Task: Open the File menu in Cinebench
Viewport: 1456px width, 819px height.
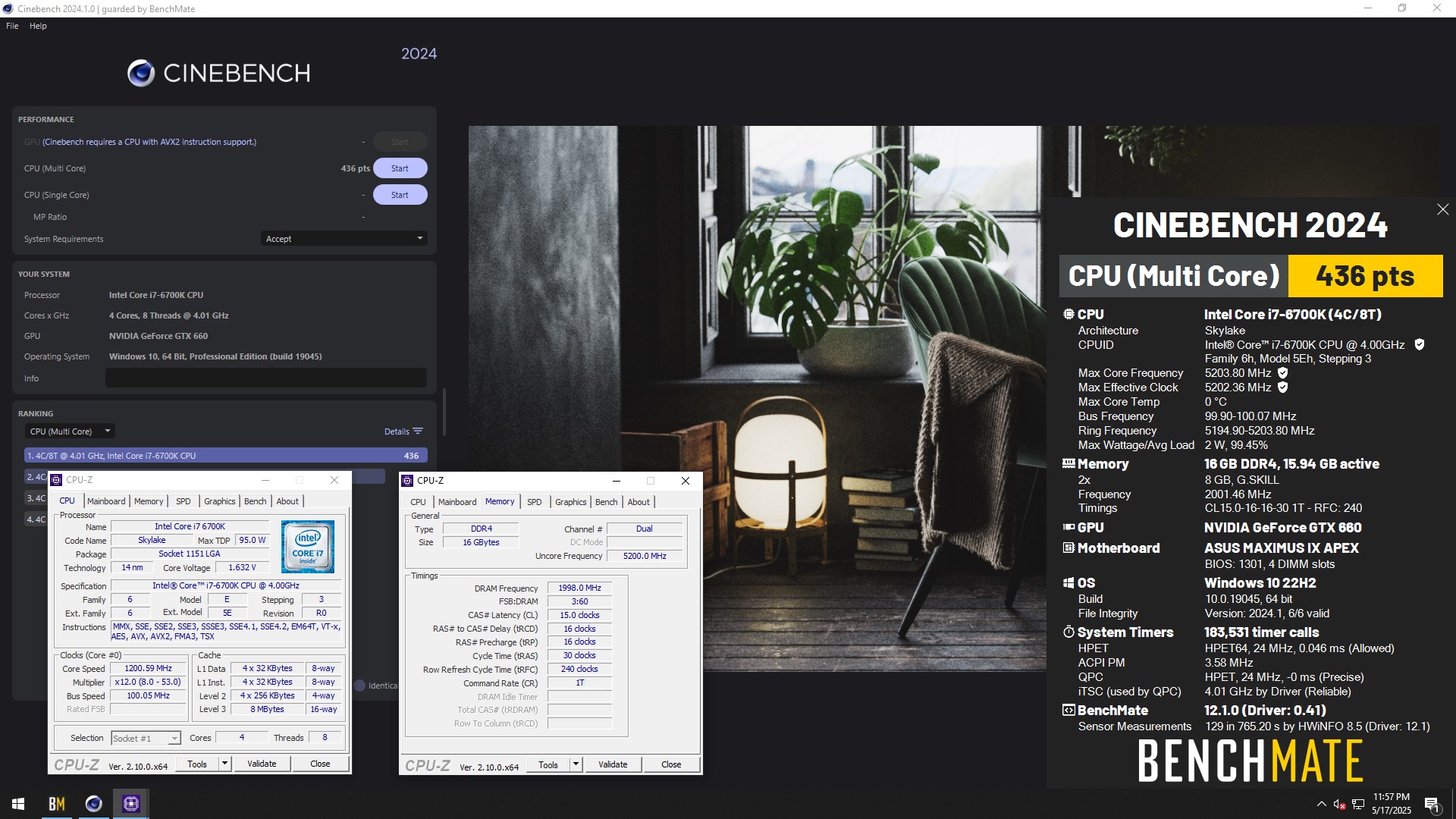Action: pos(12,26)
